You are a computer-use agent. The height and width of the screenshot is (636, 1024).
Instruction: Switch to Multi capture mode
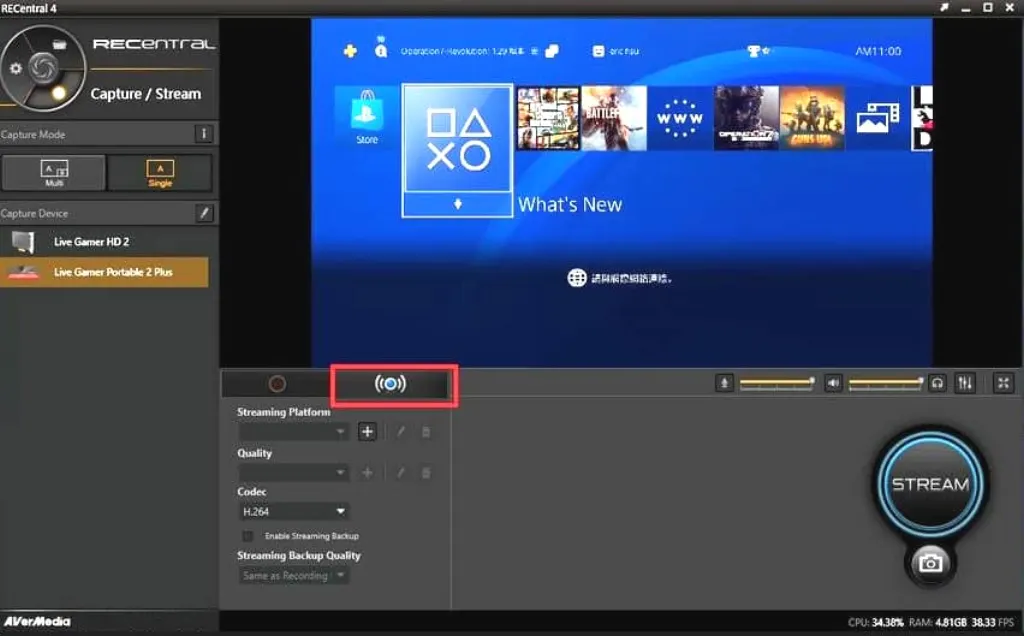pyautogui.click(x=54, y=172)
